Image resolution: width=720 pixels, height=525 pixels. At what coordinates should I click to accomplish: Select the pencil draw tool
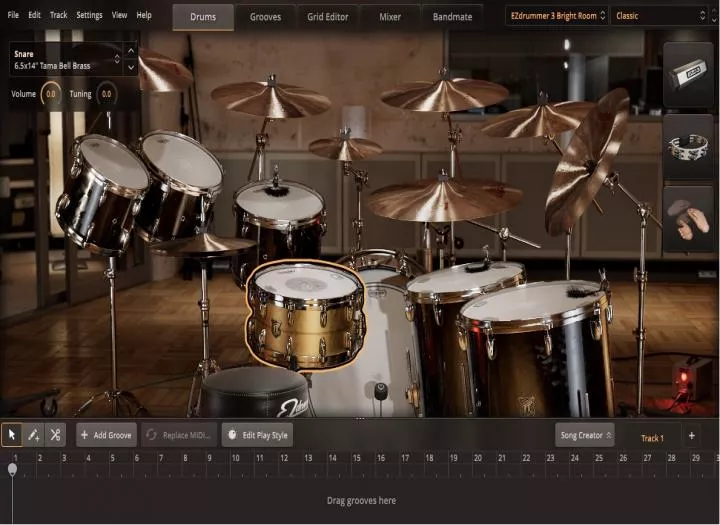[34, 435]
